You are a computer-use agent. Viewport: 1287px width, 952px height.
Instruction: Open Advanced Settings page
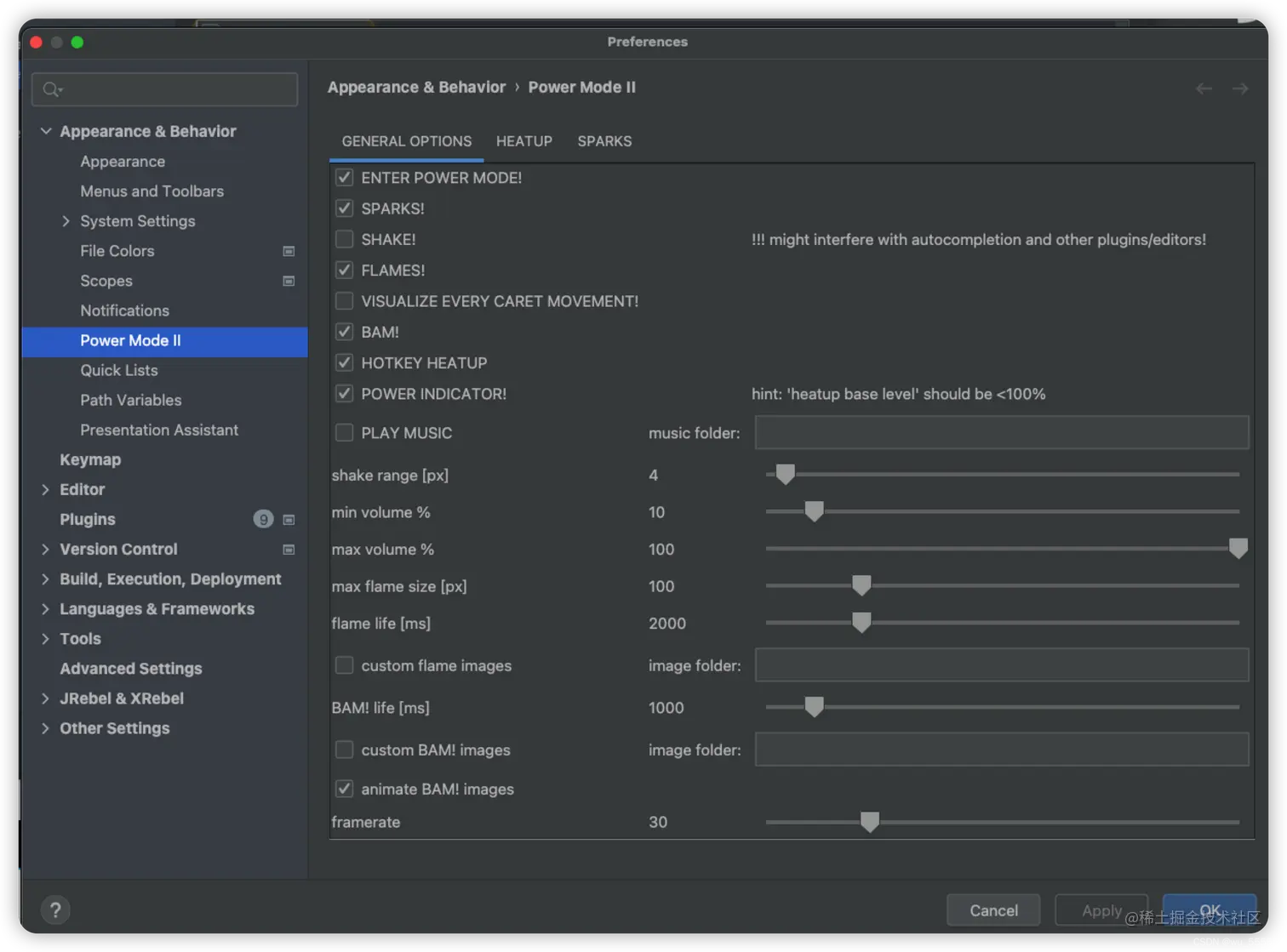point(131,669)
